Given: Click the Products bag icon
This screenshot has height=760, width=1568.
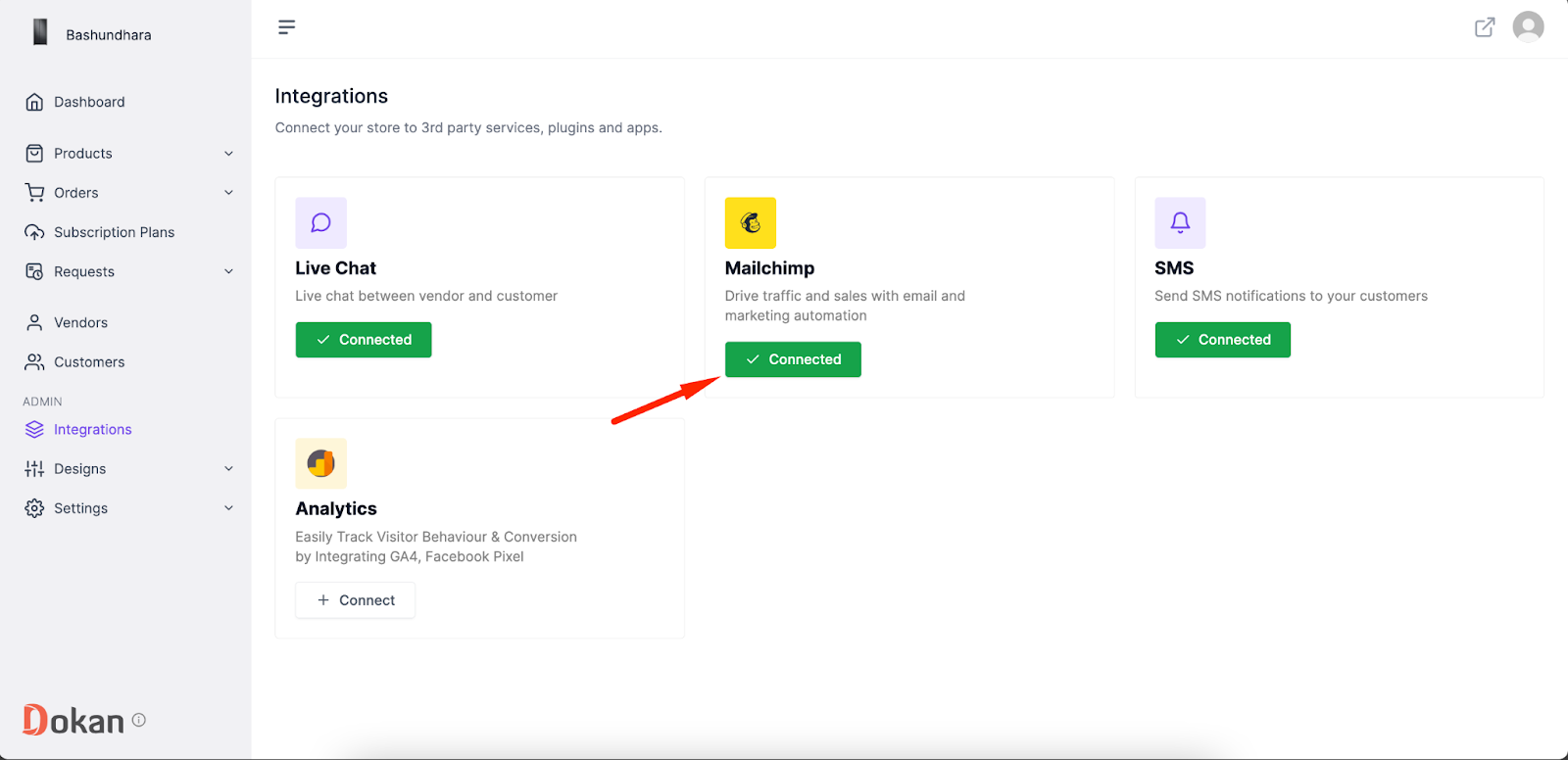Looking at the screenshot, I should click(34, 154).
